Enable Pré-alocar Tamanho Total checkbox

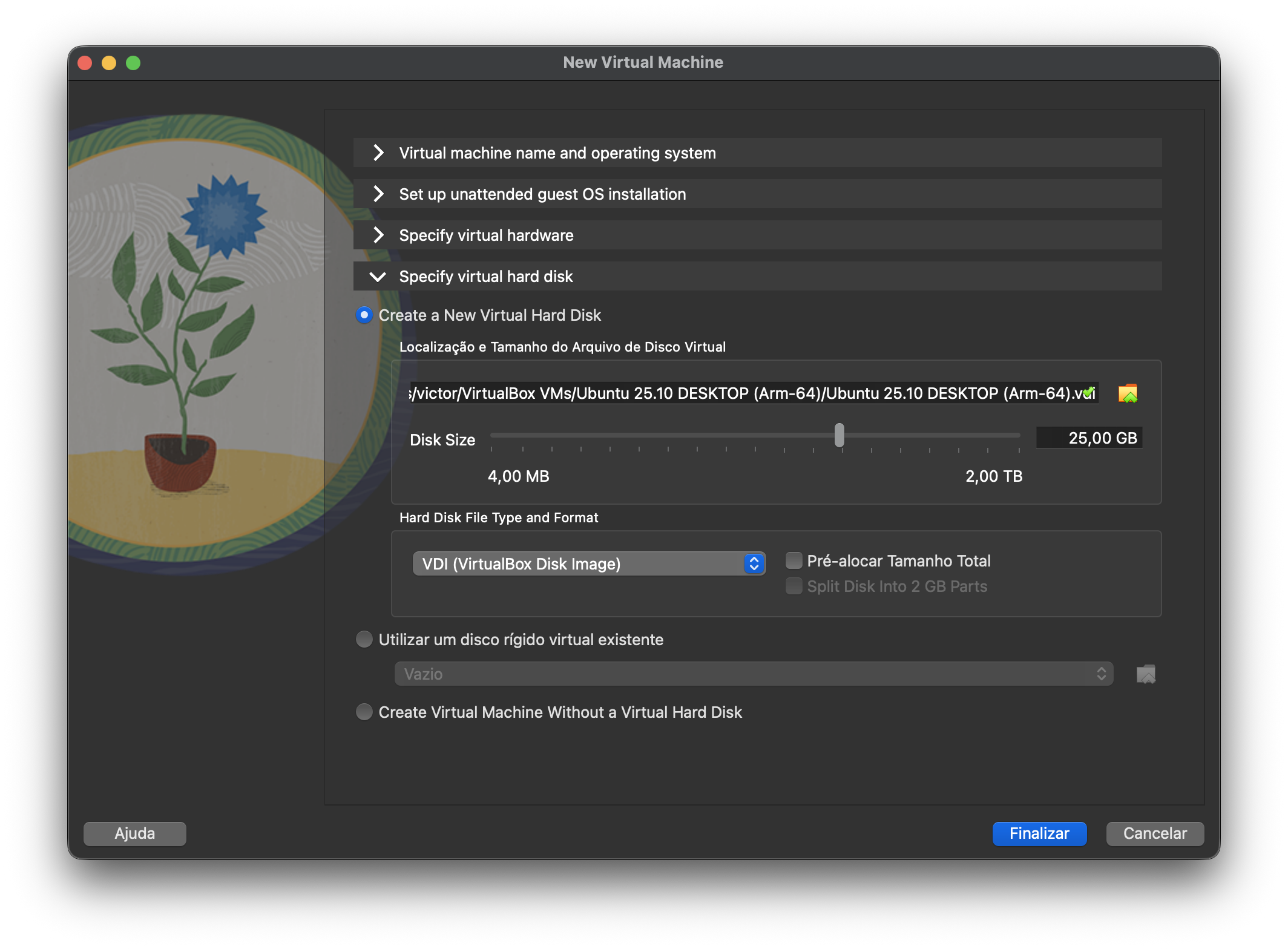coord(793,561)
